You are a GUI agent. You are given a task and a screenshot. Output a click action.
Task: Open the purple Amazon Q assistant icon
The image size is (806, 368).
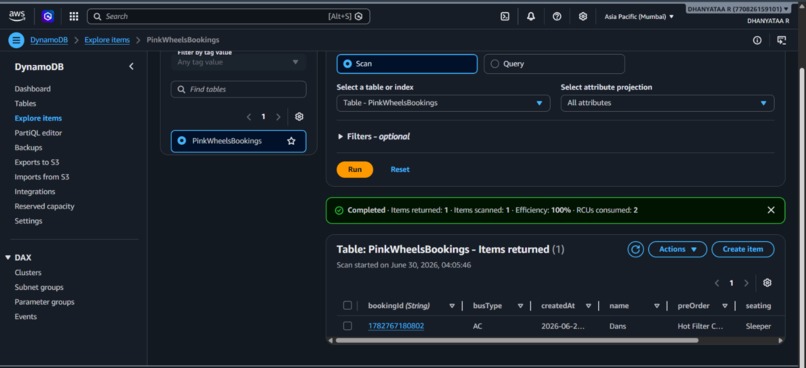pyautogui.click(x=48, y=16)
